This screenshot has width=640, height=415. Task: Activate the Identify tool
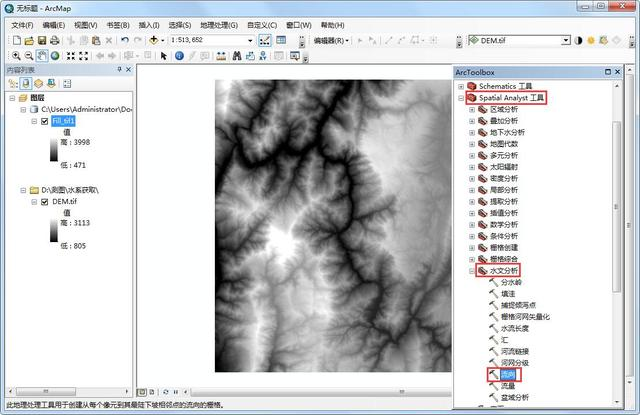(x=179, y=56)
